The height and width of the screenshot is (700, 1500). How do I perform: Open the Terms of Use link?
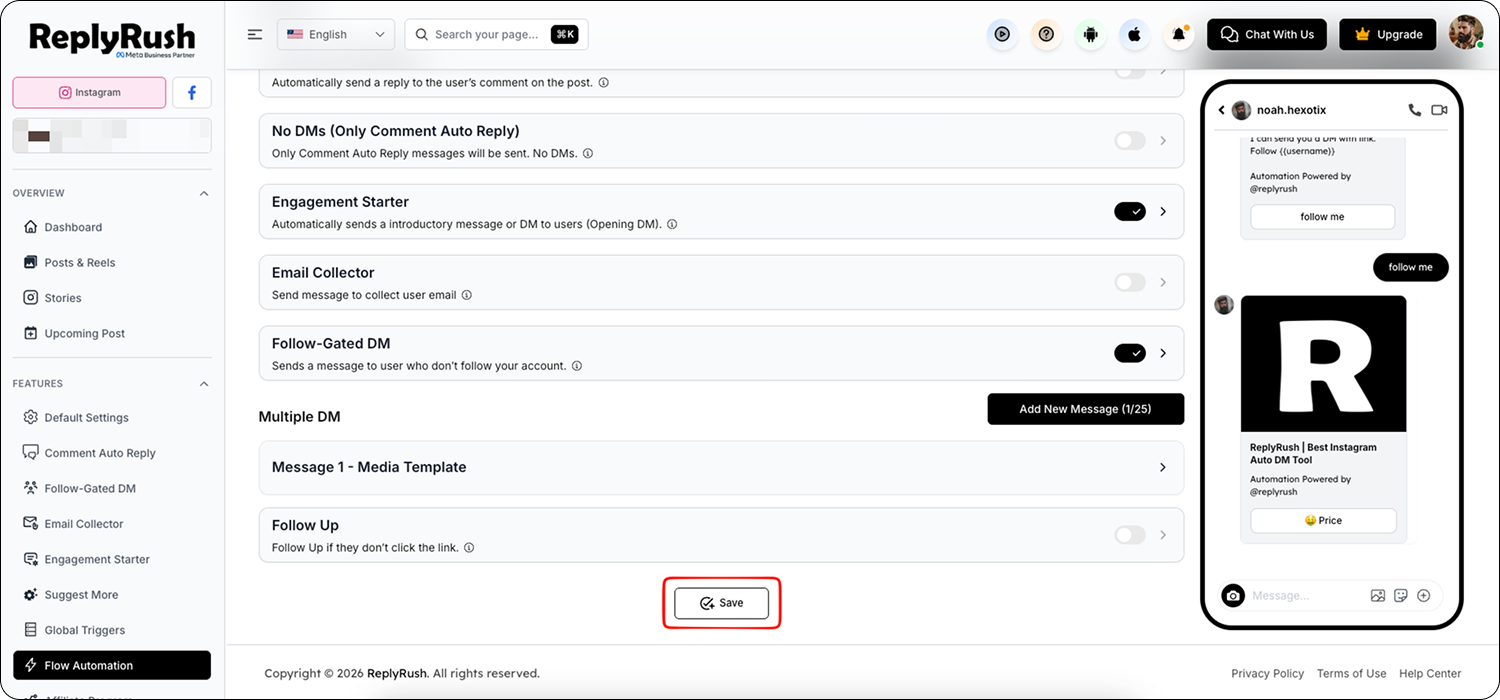click(x=1352, y=674)
